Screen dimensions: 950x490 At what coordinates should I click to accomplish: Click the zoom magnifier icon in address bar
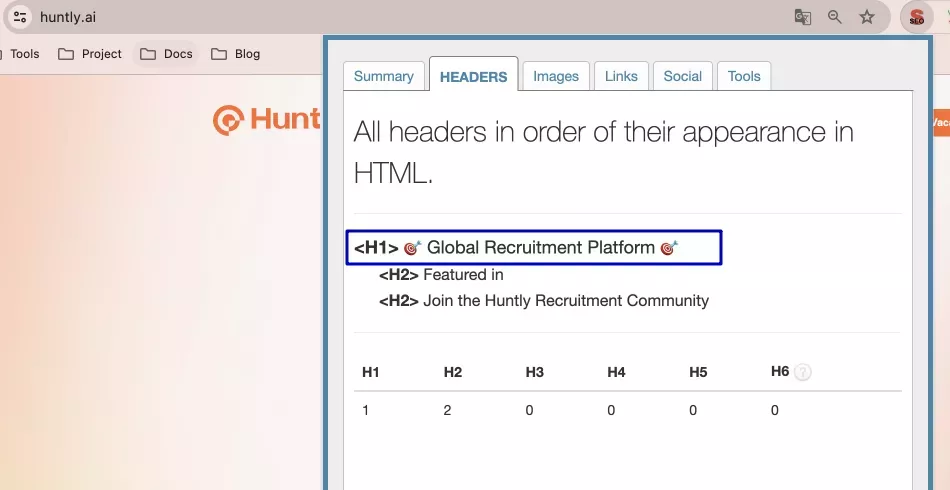click(835, 17)
